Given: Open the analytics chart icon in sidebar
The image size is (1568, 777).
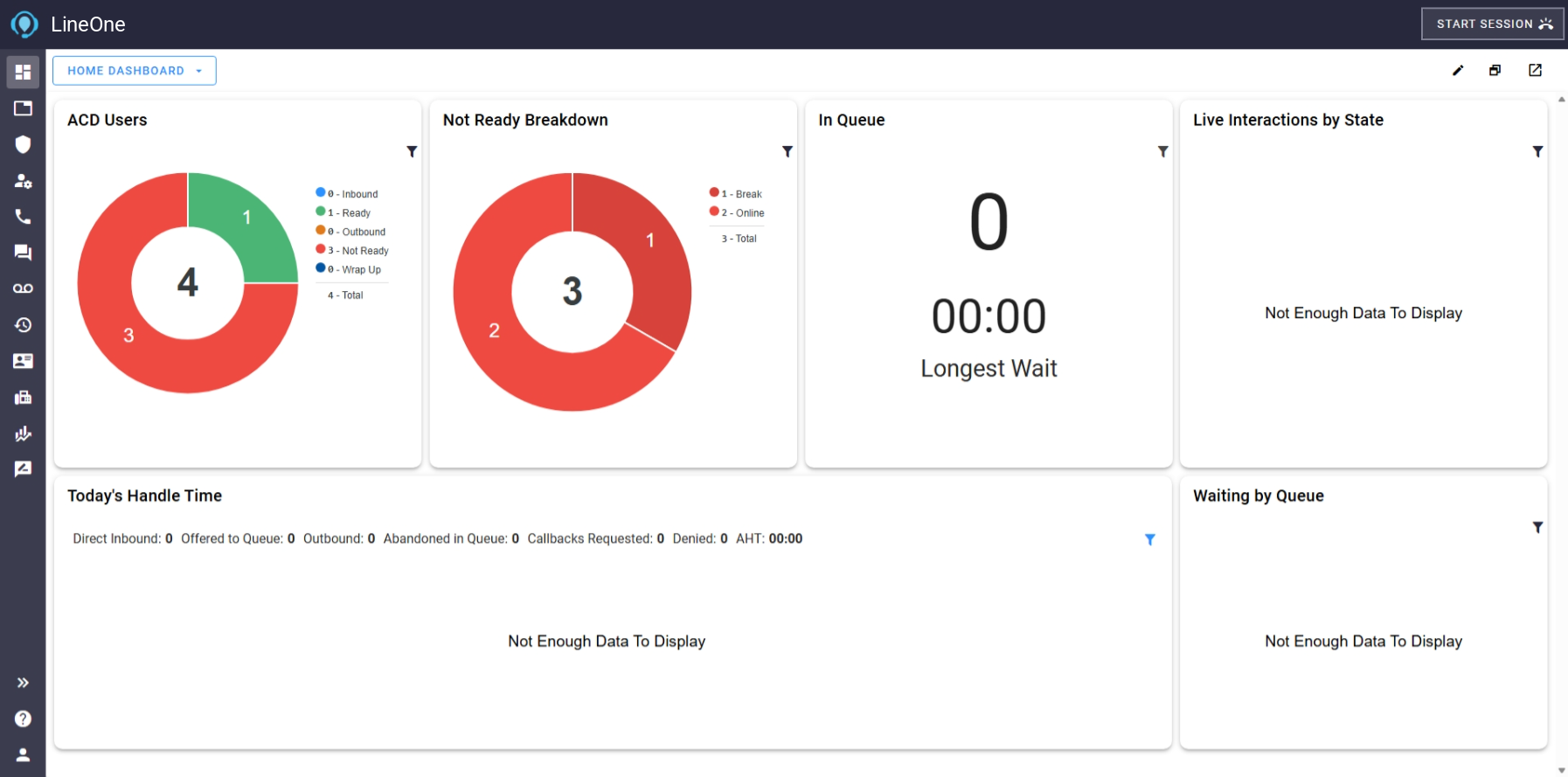Looking at the screenshot, I should coord(23,434).
